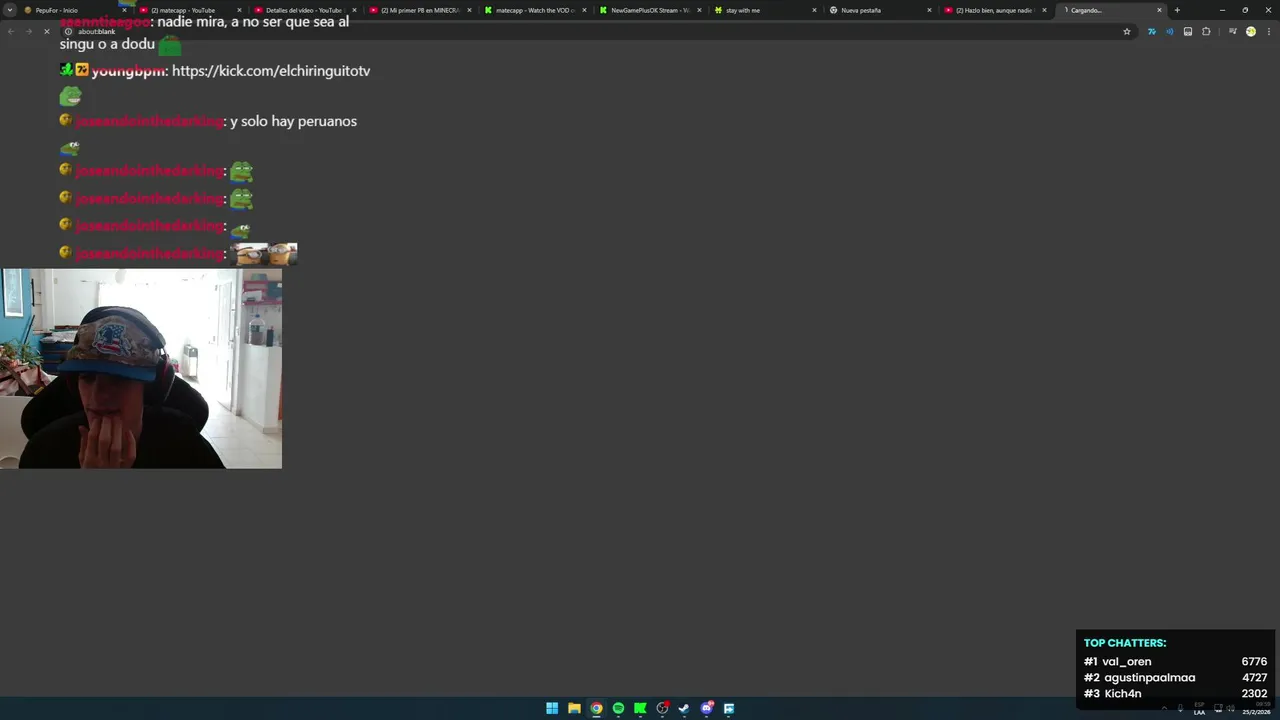Click the #3 Kich4n chatter row
Viewport: 1280px width, 720px height.
pyautogui.click(x=1175, y=693)
